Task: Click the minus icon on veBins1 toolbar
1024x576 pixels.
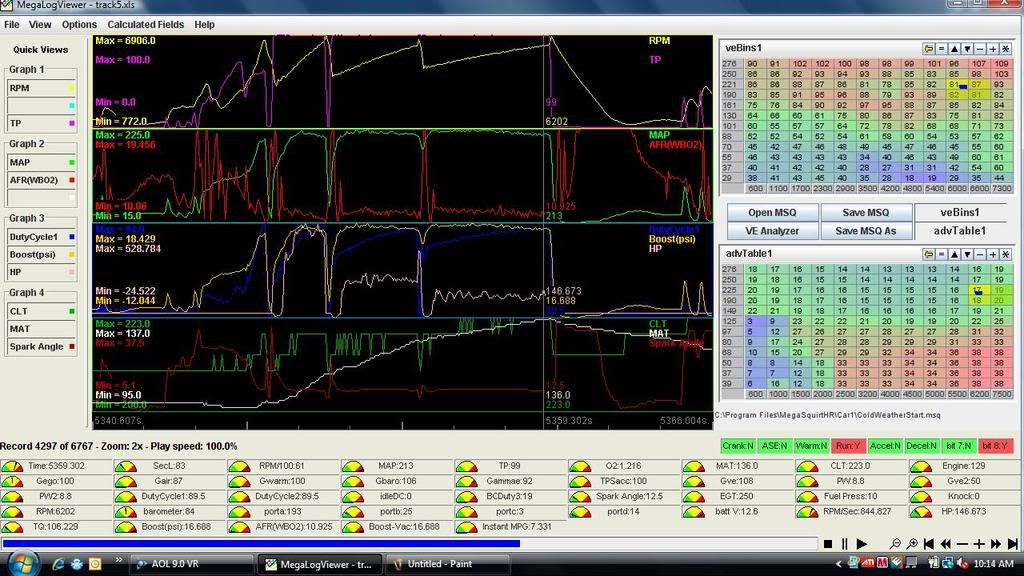Action: coord(980,48)
